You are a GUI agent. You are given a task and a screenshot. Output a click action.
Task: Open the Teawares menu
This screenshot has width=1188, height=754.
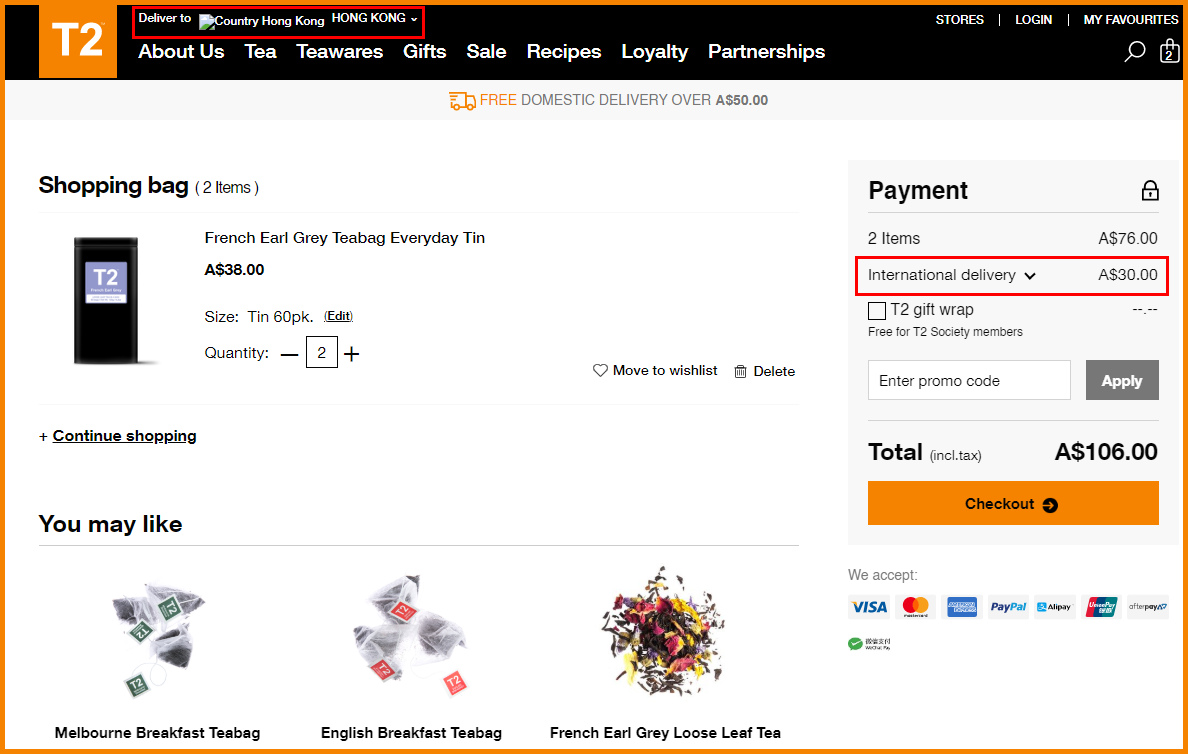coord(339,52)
